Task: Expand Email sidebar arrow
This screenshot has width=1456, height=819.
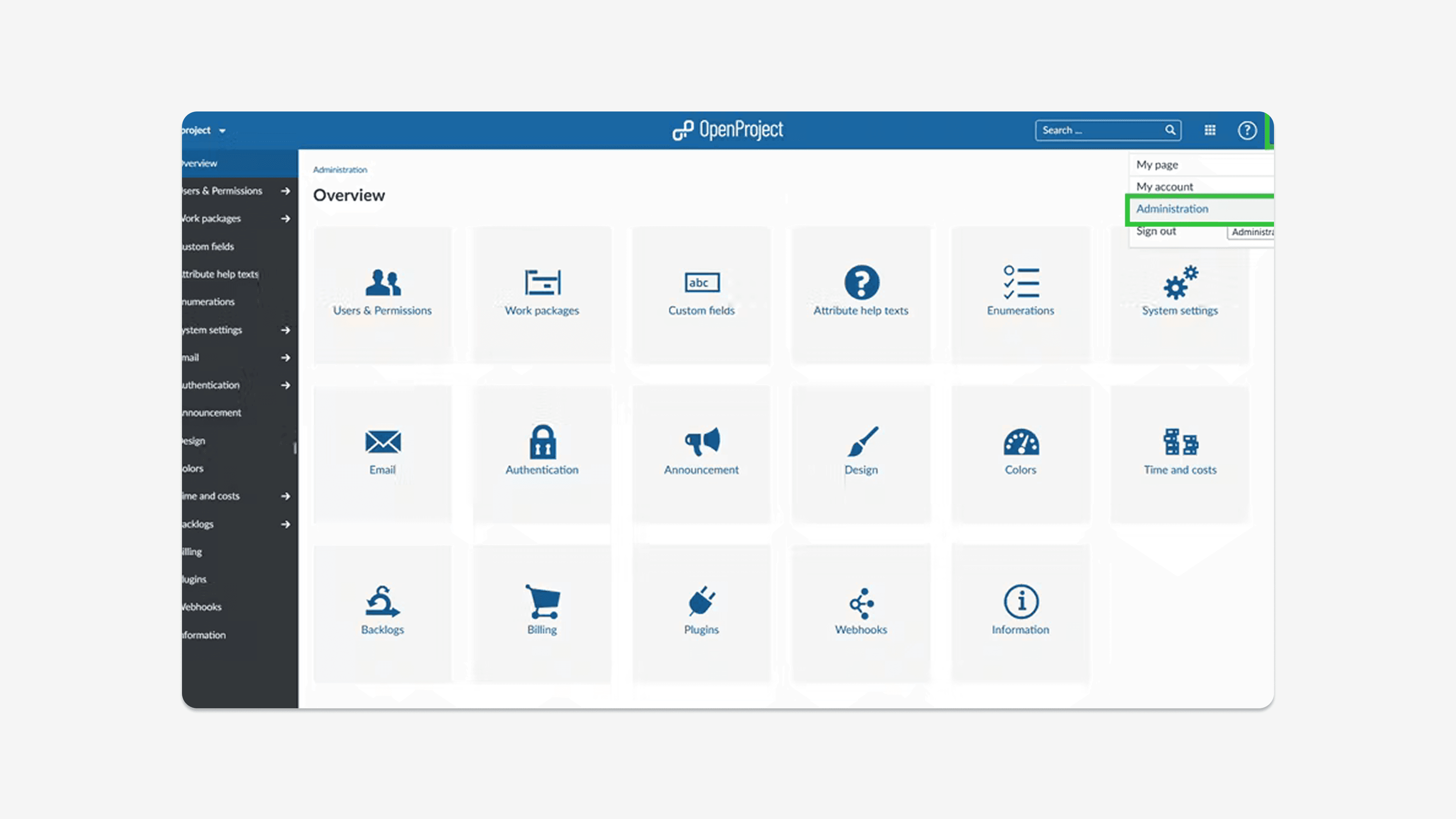Action: [286, 358]
